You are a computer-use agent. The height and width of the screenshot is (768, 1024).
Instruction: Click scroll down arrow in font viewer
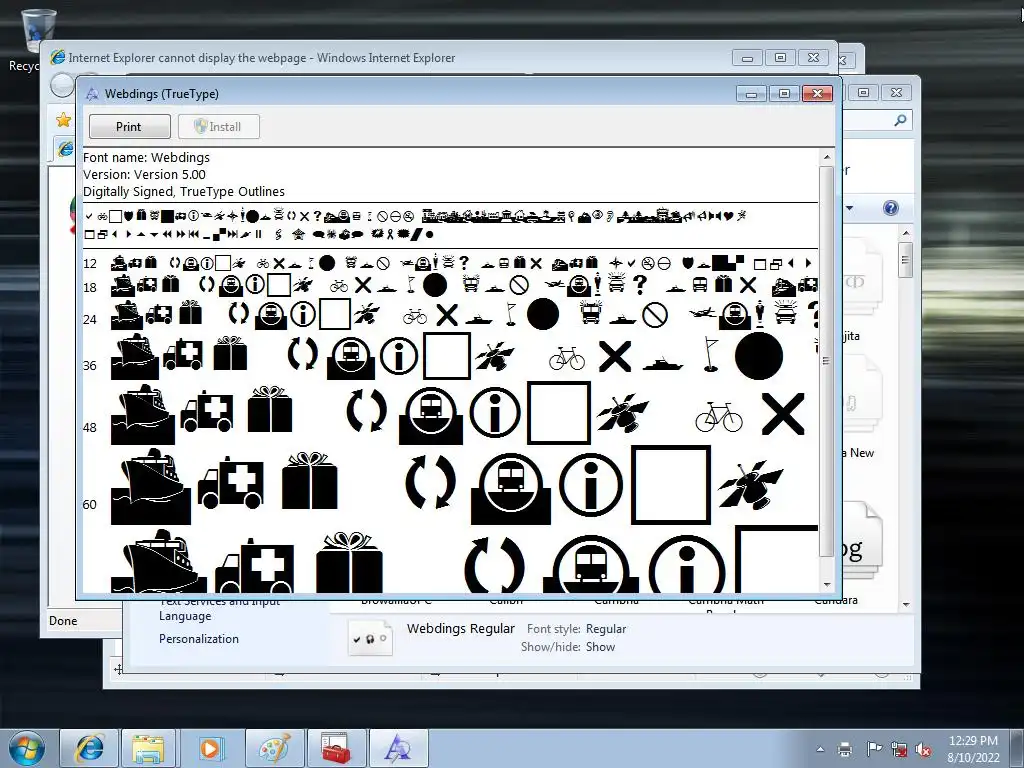[x=827, y=584]
